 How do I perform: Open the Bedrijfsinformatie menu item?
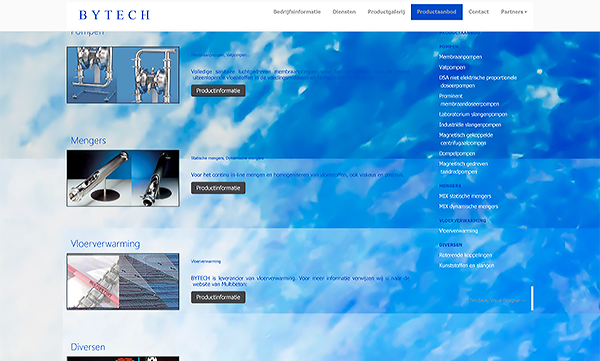[297, 12]
